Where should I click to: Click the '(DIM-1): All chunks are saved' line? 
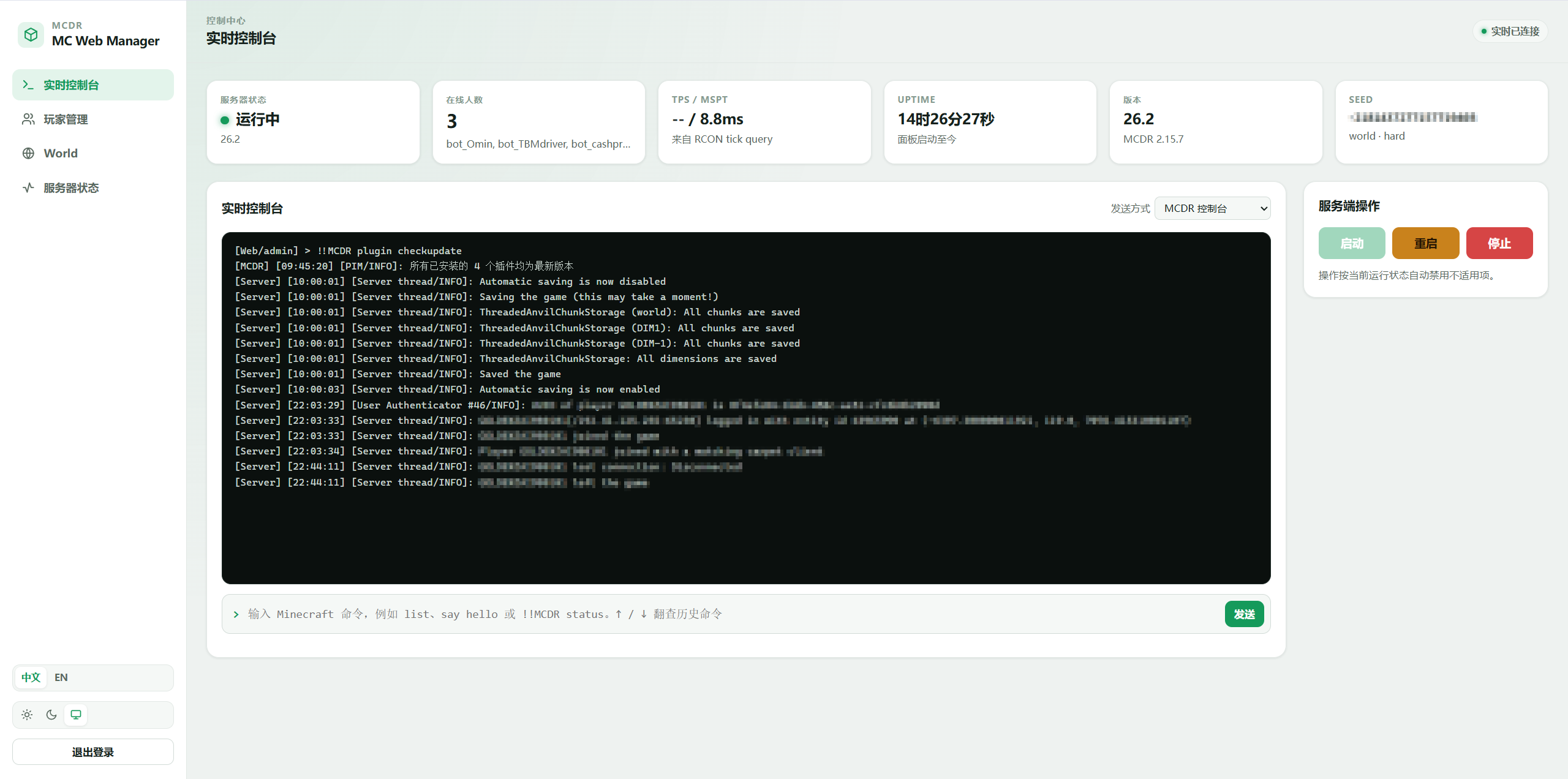click(518, 343)
